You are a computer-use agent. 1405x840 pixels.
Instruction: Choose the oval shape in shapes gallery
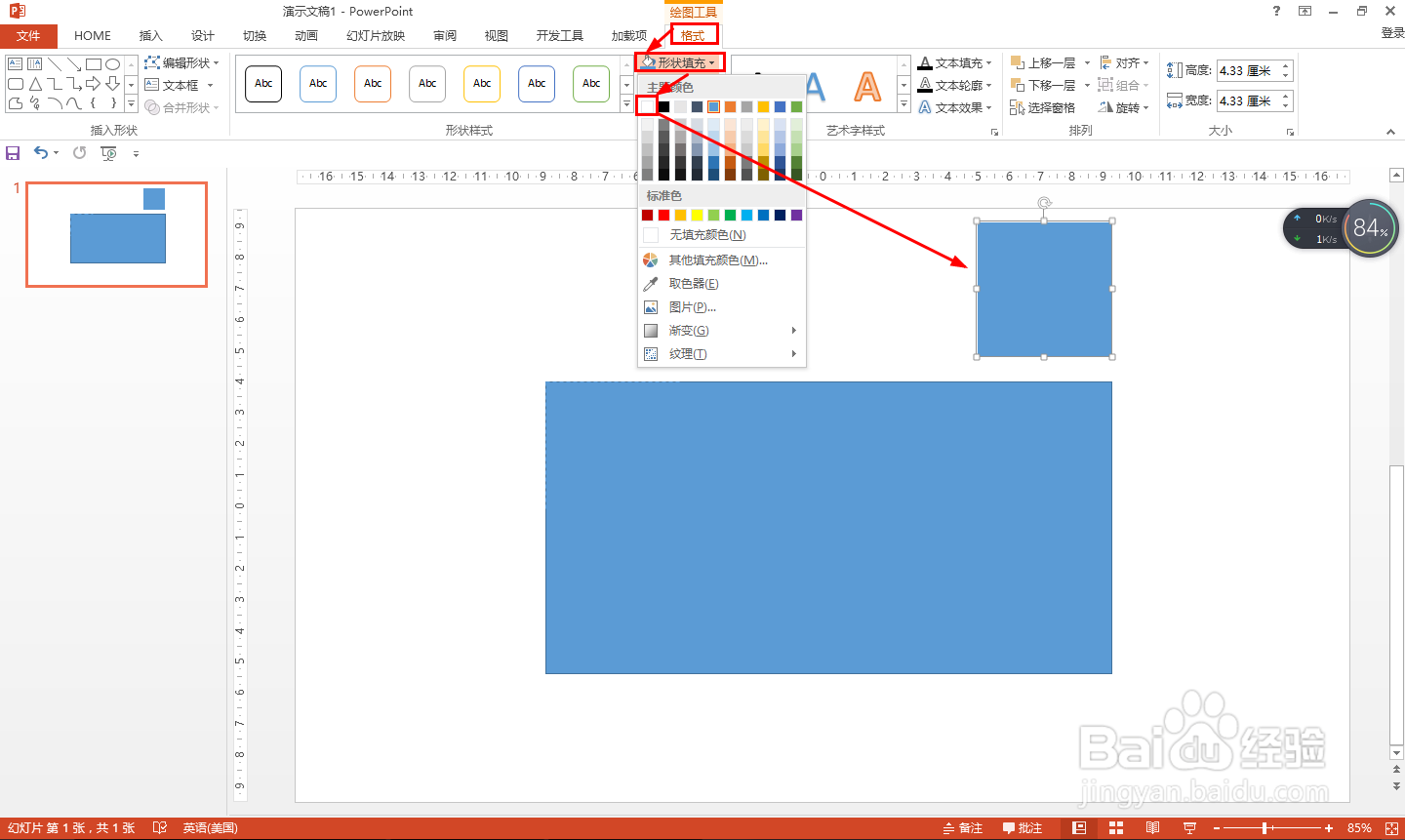[x=113, y=64]
